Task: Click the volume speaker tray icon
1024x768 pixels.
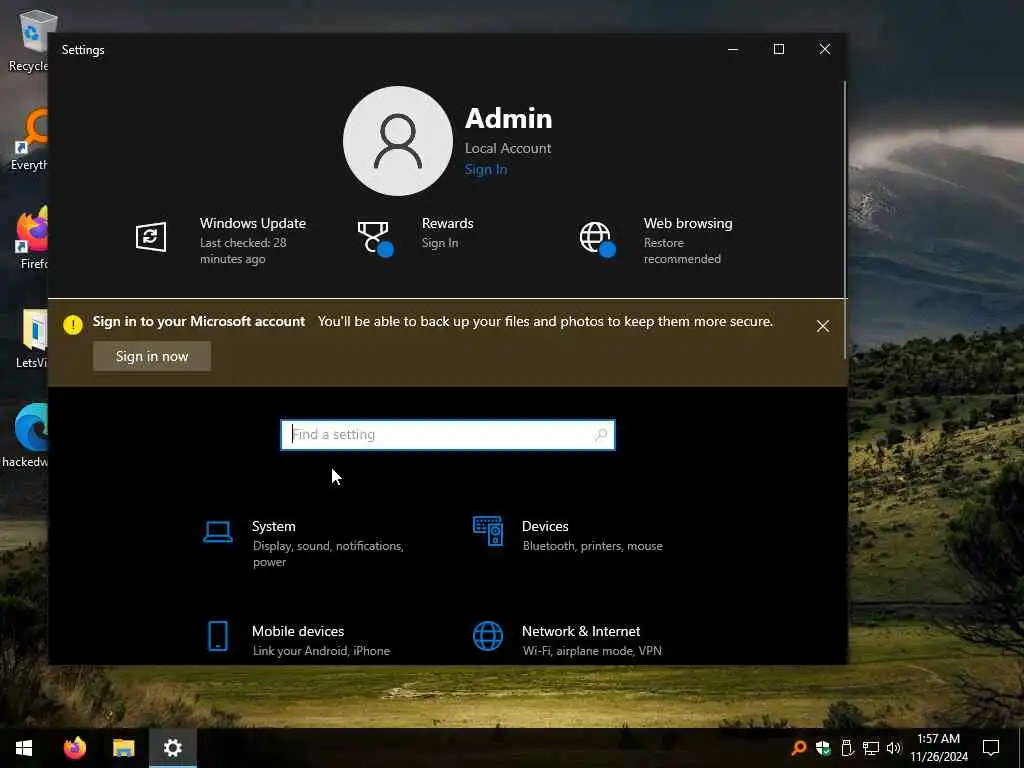Action: click(894, 748)
